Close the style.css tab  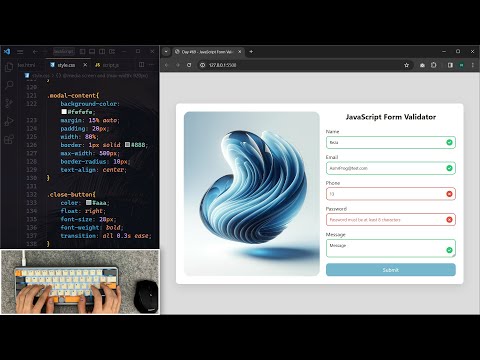[x=85, y=65]
